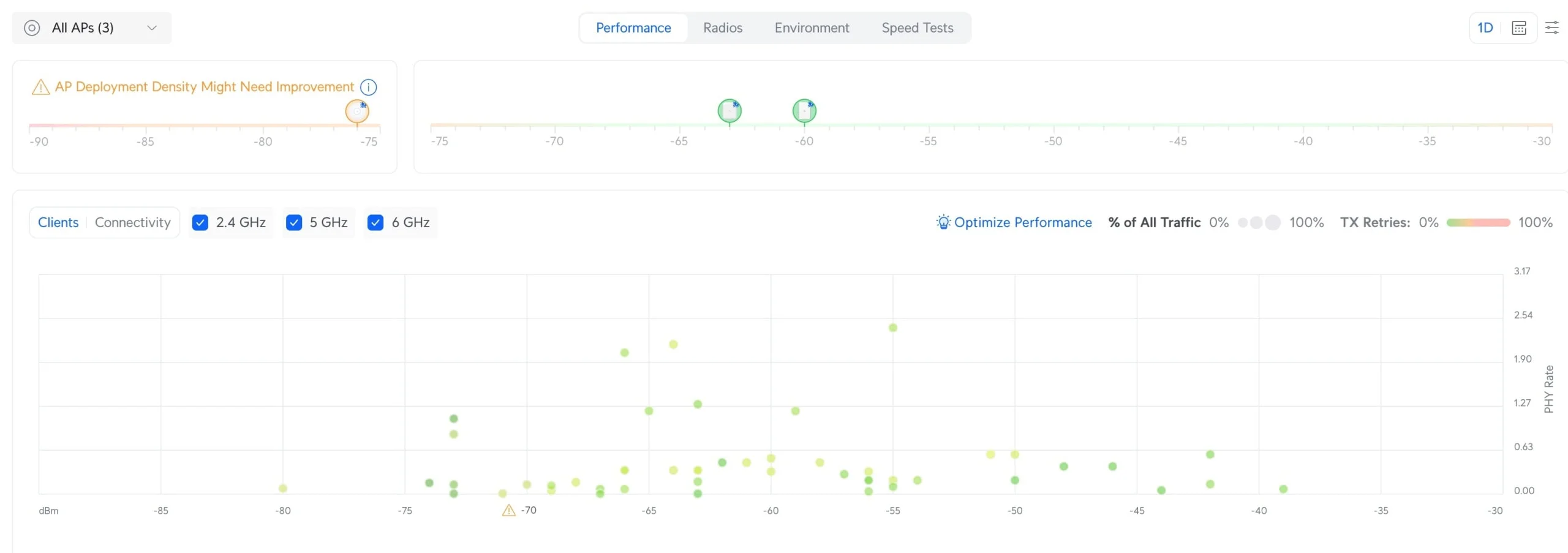Screen dimensions: 1568x553
Task: Click the Optimize Performance link
Action: (1023, 222)
